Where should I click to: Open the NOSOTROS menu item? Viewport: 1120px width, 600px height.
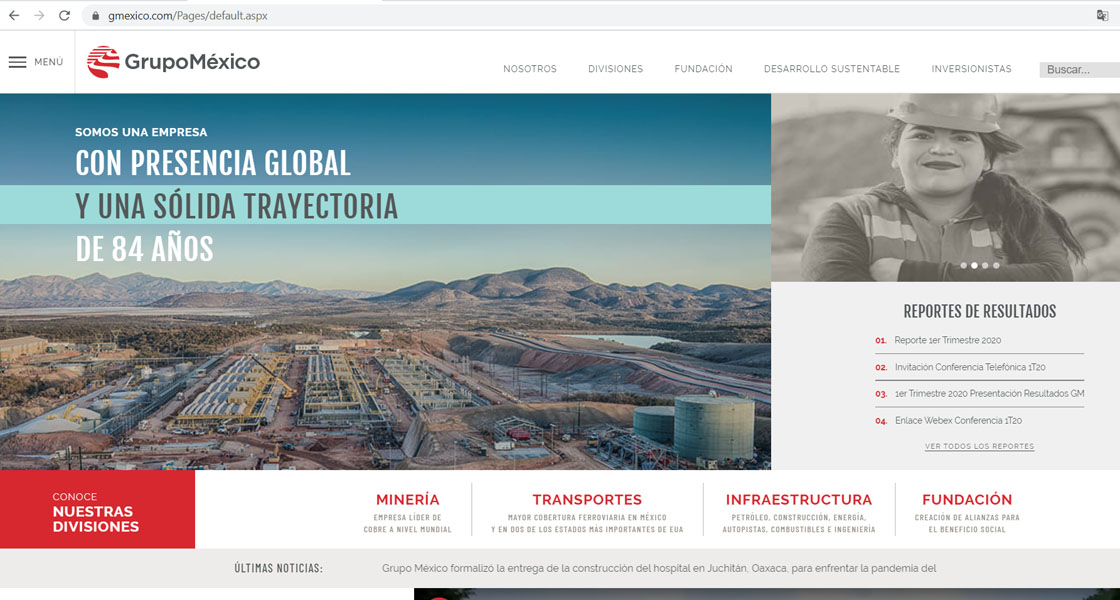pos(530,69)
